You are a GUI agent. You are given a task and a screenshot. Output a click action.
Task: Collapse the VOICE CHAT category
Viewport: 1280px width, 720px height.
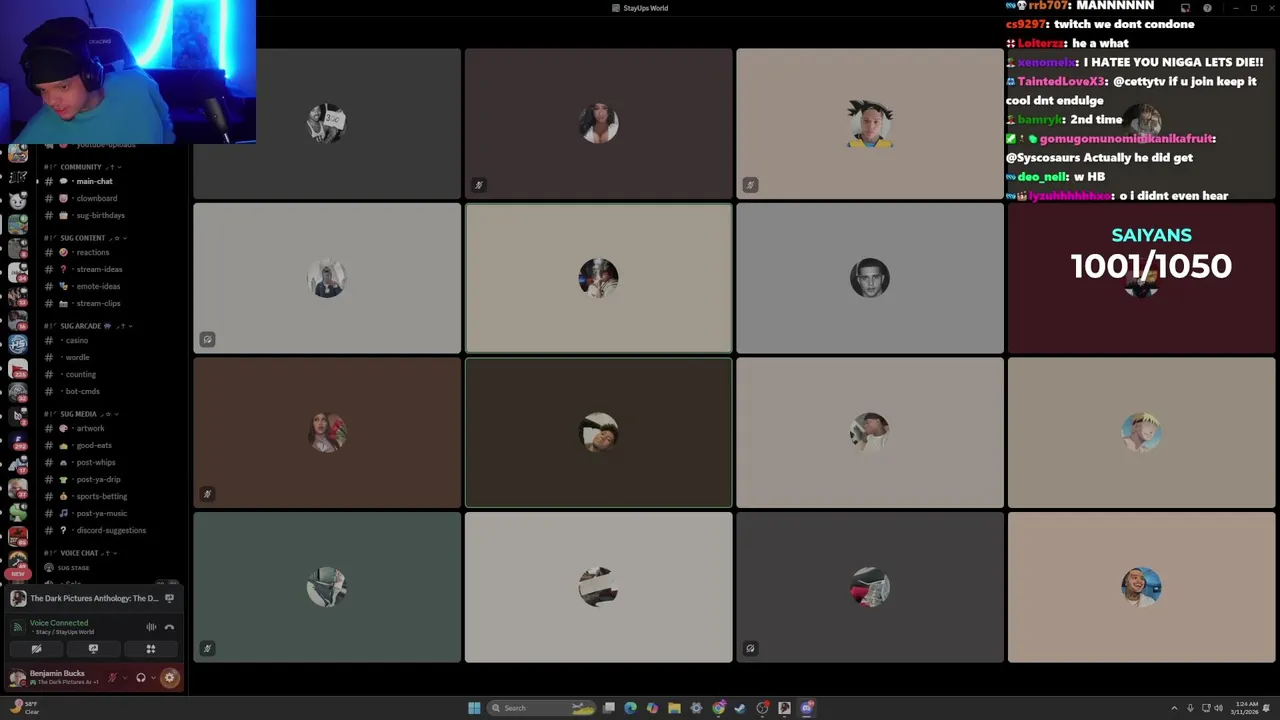80,553
